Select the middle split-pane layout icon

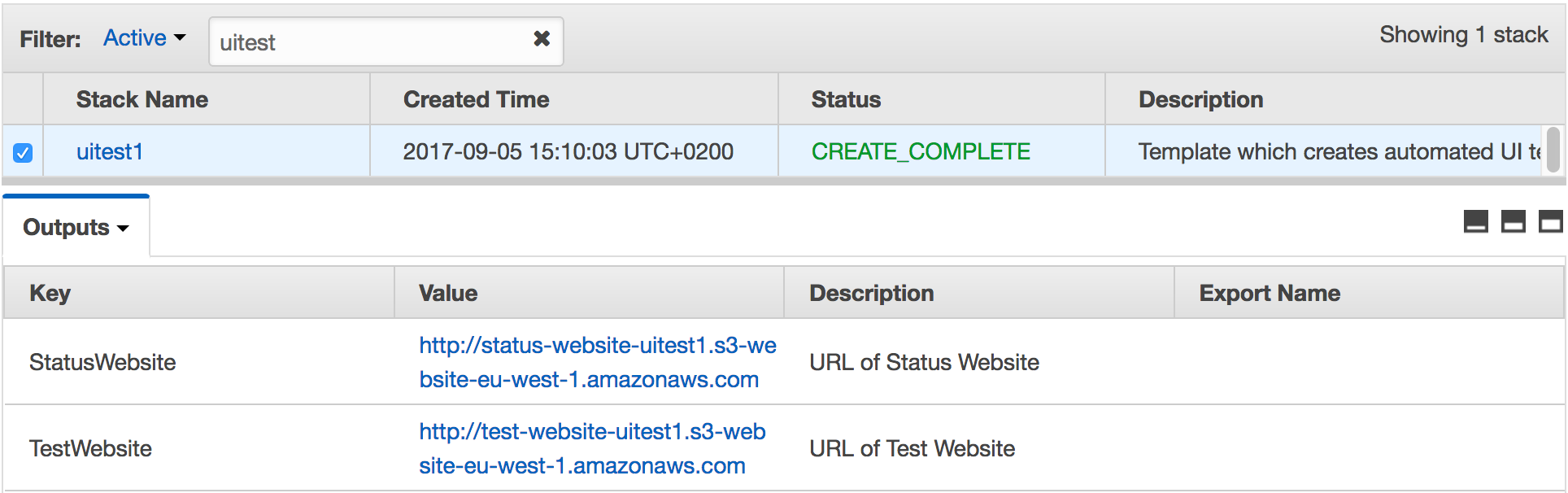click(x=1513, y=221)
